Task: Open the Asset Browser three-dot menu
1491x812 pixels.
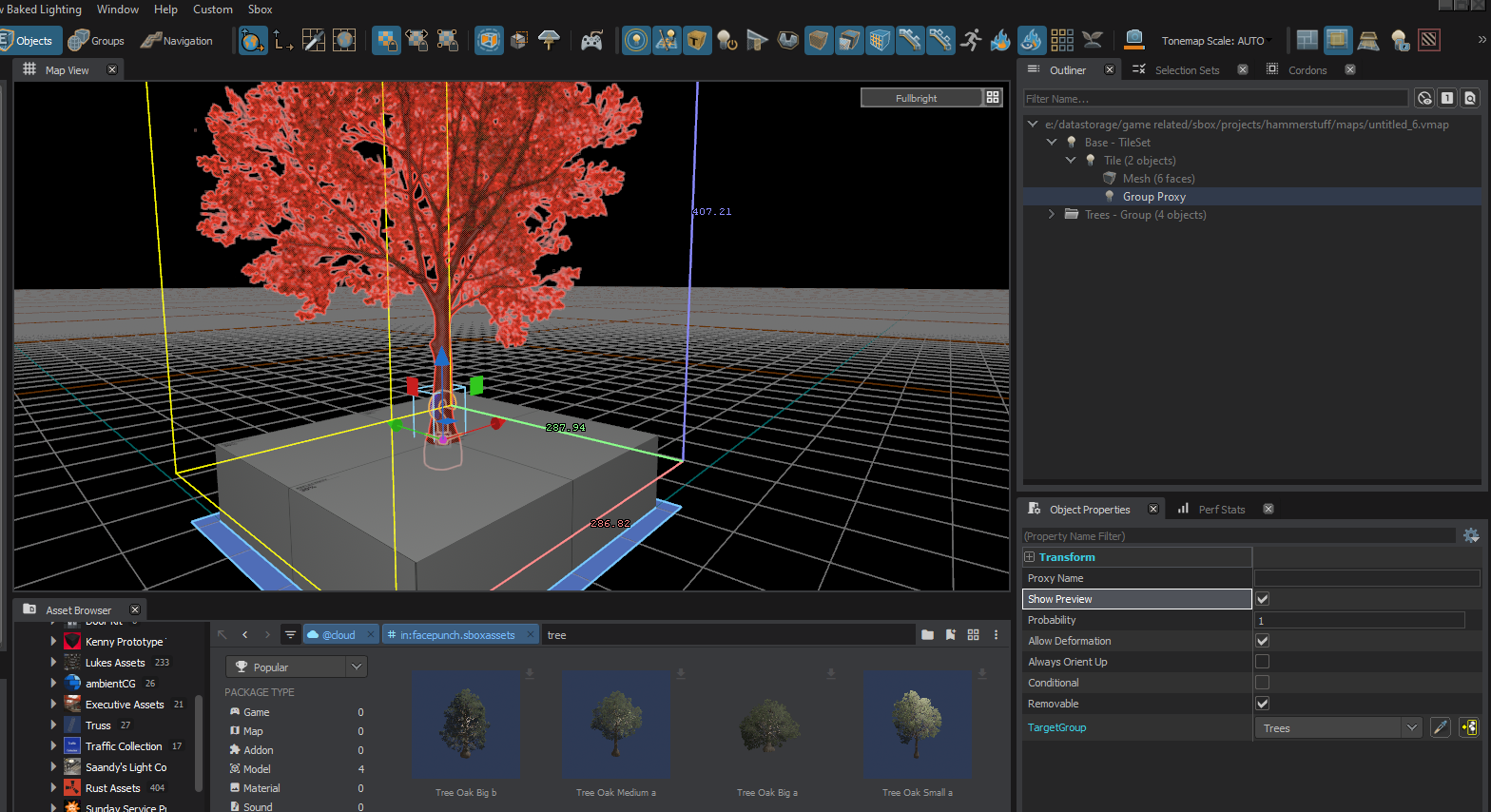Action: pyautogui.click(x=996, y=635)
